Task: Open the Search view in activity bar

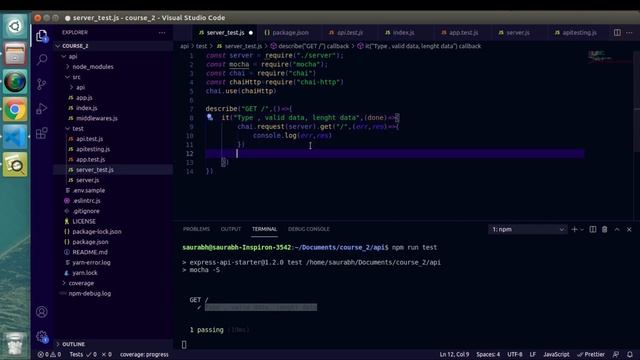Action: [42, 60]
